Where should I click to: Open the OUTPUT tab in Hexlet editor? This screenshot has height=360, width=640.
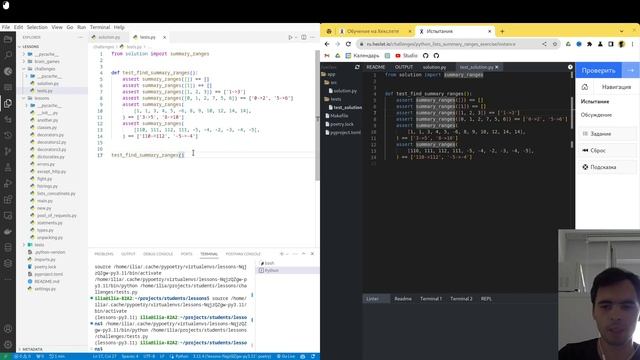(x=404, y=67)
